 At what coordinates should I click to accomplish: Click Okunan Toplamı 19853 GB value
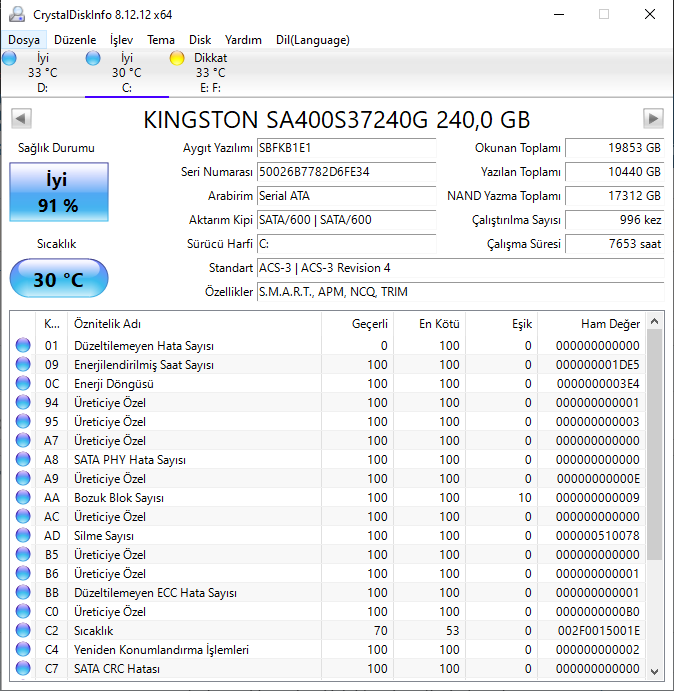(614, 148)
